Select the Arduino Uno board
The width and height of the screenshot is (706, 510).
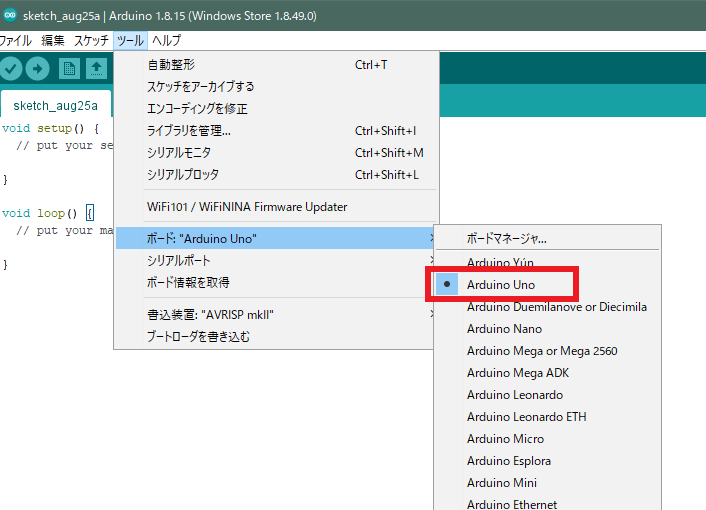point(548,284)
